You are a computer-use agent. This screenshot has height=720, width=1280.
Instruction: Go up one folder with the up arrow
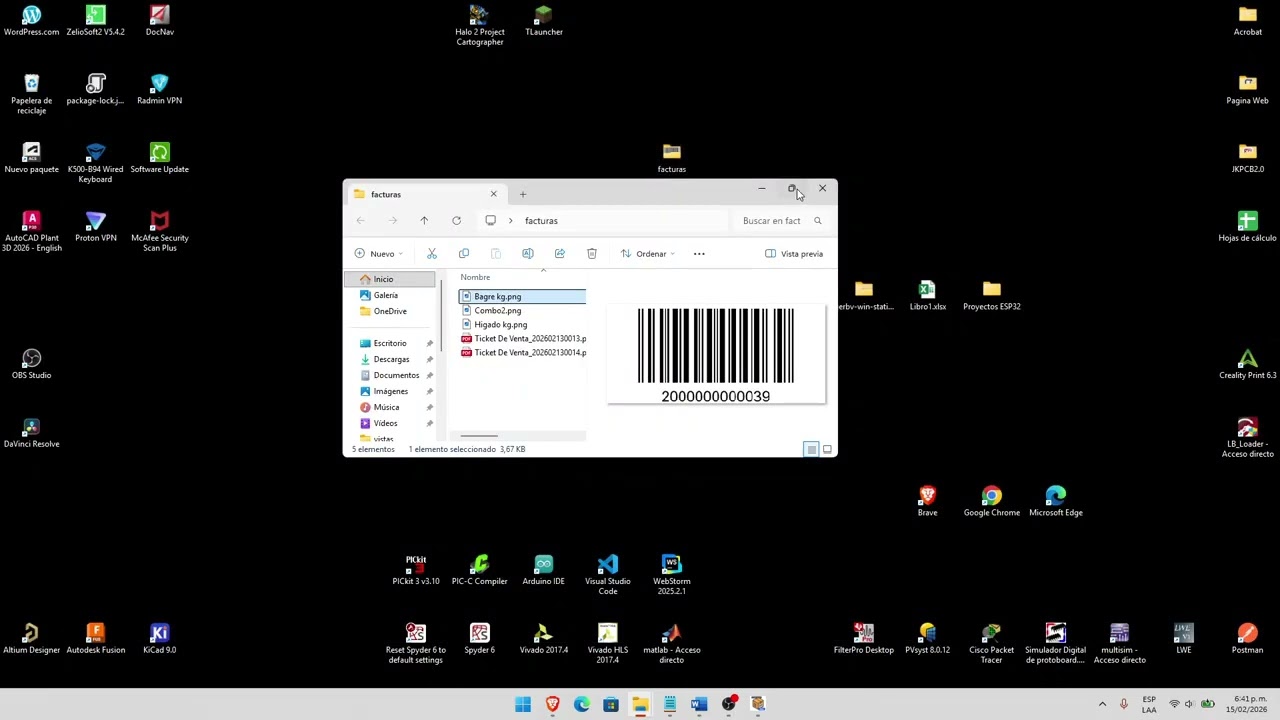coord(424,221)
